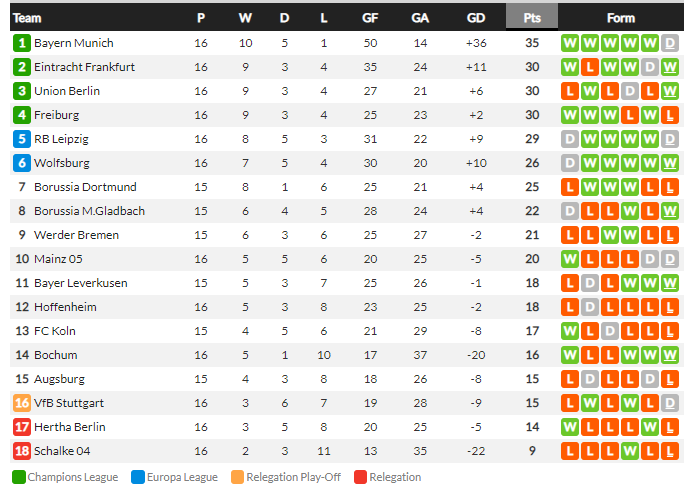This screenshot has height=492, width=692.
Task: Click Bayern Munich's latest form result D
Action: (x=669, y=43)
